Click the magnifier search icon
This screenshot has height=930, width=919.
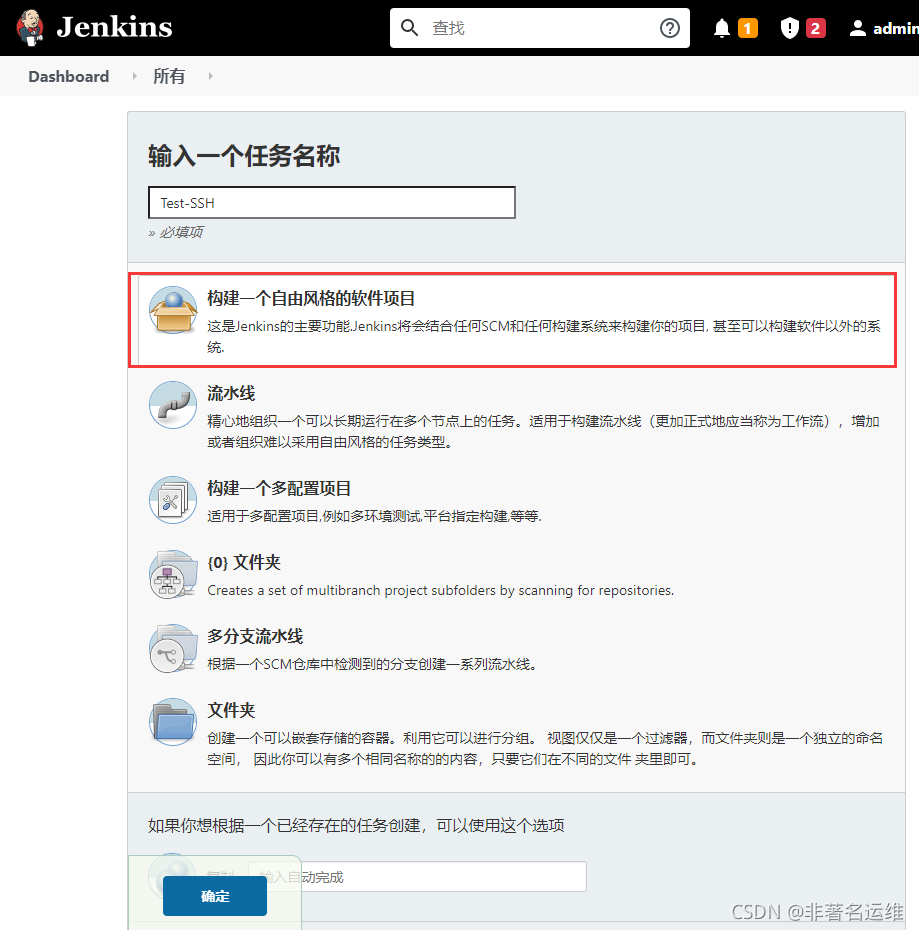409,28
